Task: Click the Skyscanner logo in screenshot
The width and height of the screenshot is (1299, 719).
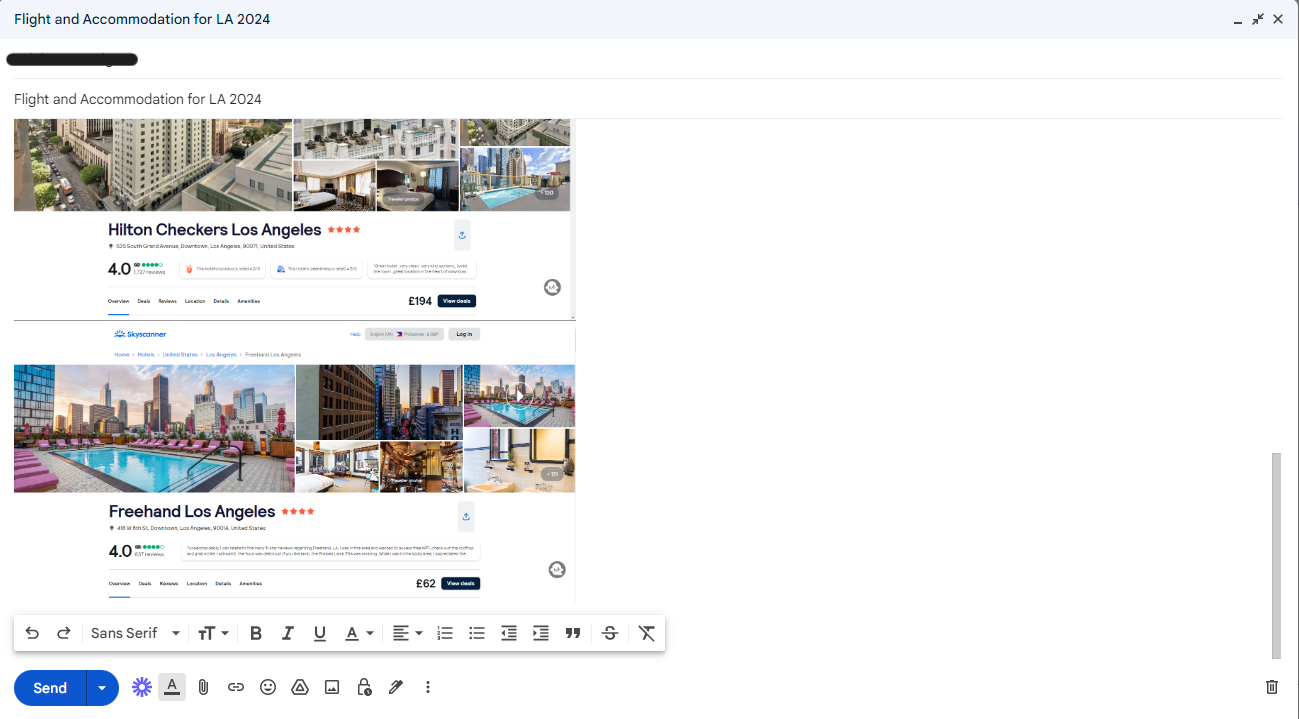Action: click(140, 334)
